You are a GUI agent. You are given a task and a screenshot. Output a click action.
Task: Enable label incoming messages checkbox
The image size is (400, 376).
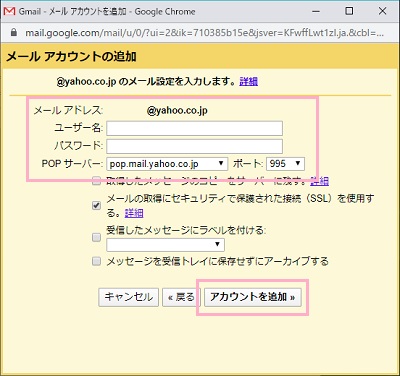tap(96, 237)
